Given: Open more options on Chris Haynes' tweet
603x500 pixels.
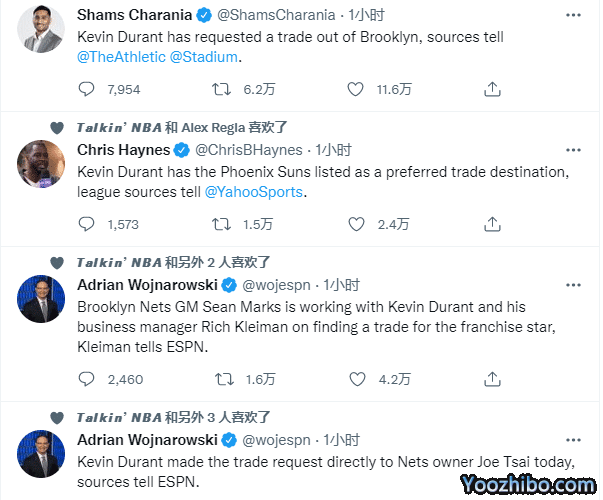Looking at the screenshot, I should point(573,150).
